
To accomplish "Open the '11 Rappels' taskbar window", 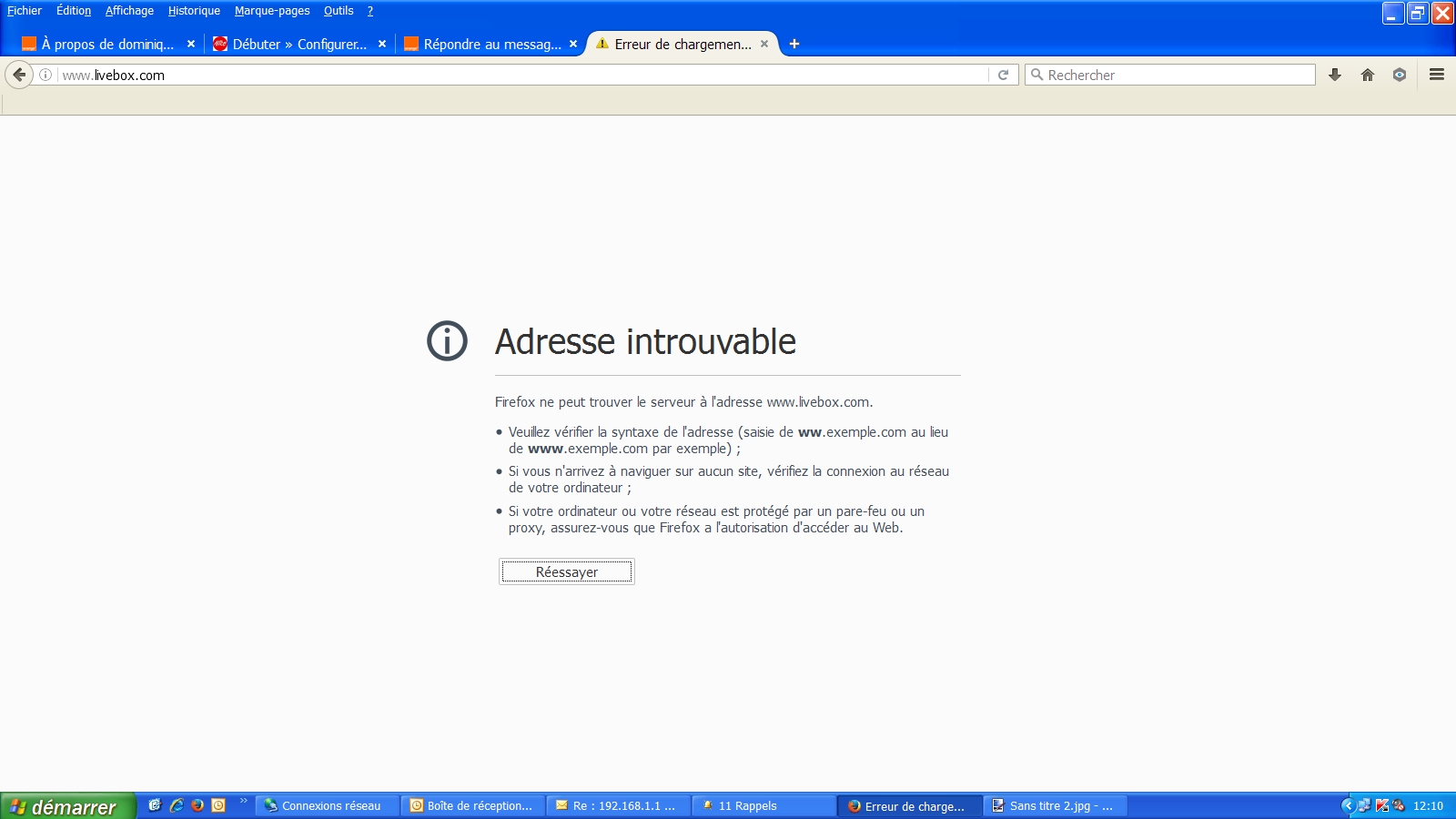I will point(764,805).
